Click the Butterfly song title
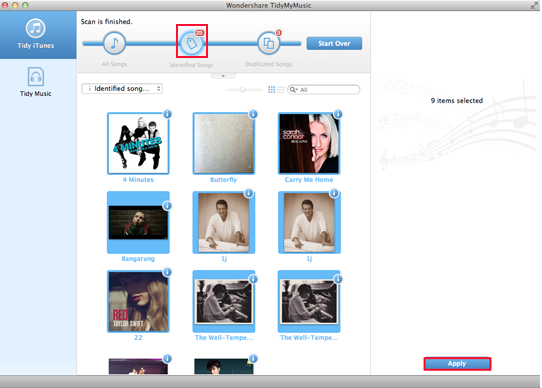542x388 pixels. [224, 180]
